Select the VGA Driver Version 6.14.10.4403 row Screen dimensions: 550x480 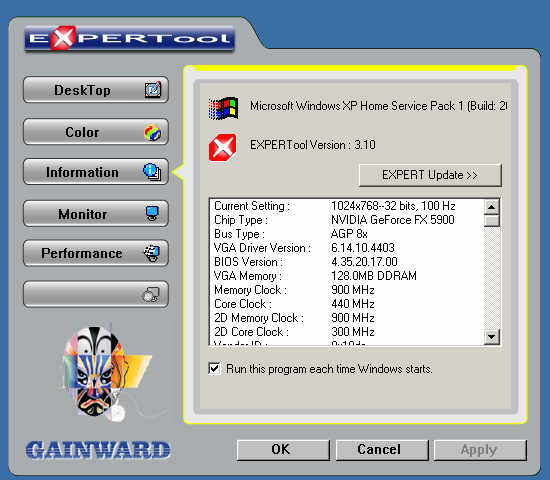(346, 248)
